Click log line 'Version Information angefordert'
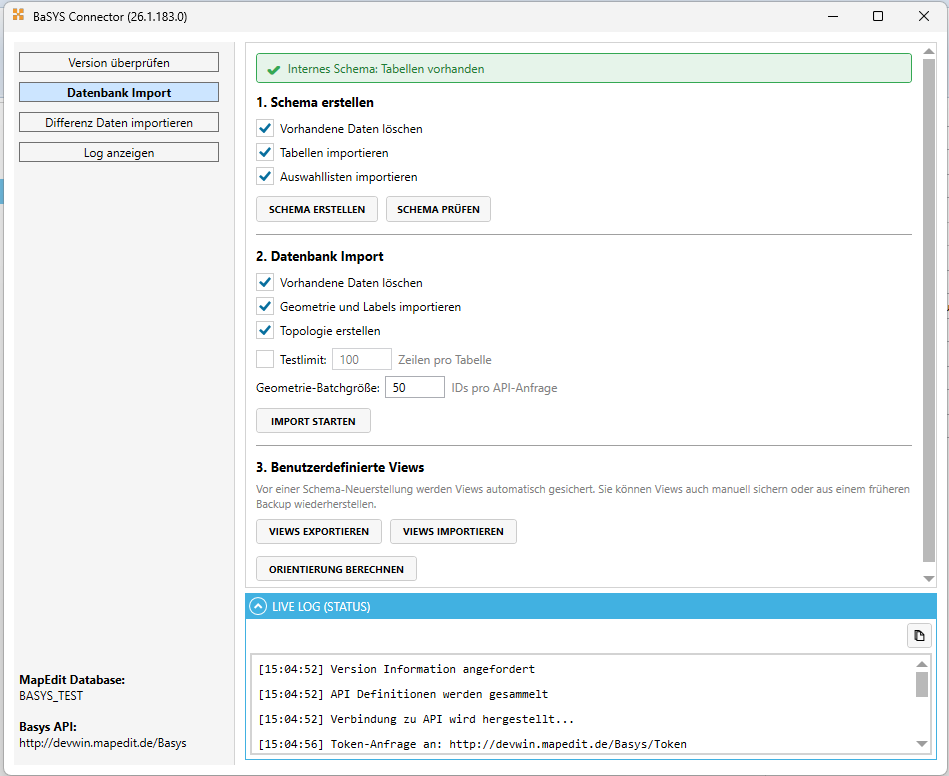 pos(396,669)
